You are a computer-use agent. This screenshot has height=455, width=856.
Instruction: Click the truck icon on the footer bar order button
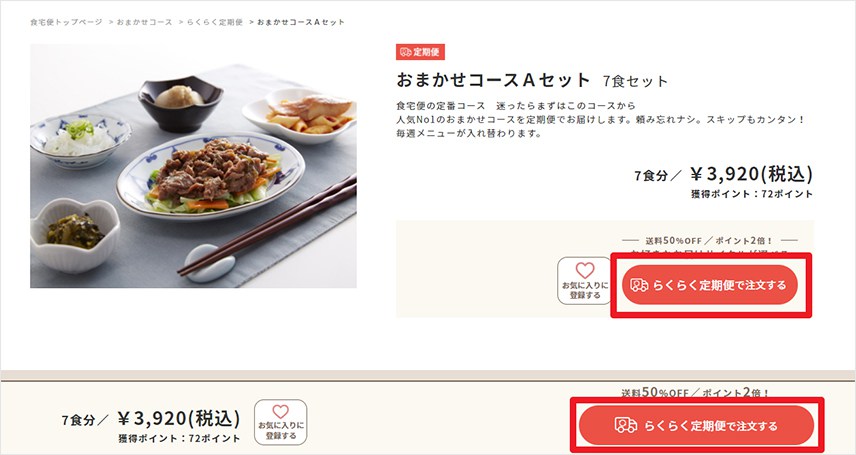tap(626, 425)
